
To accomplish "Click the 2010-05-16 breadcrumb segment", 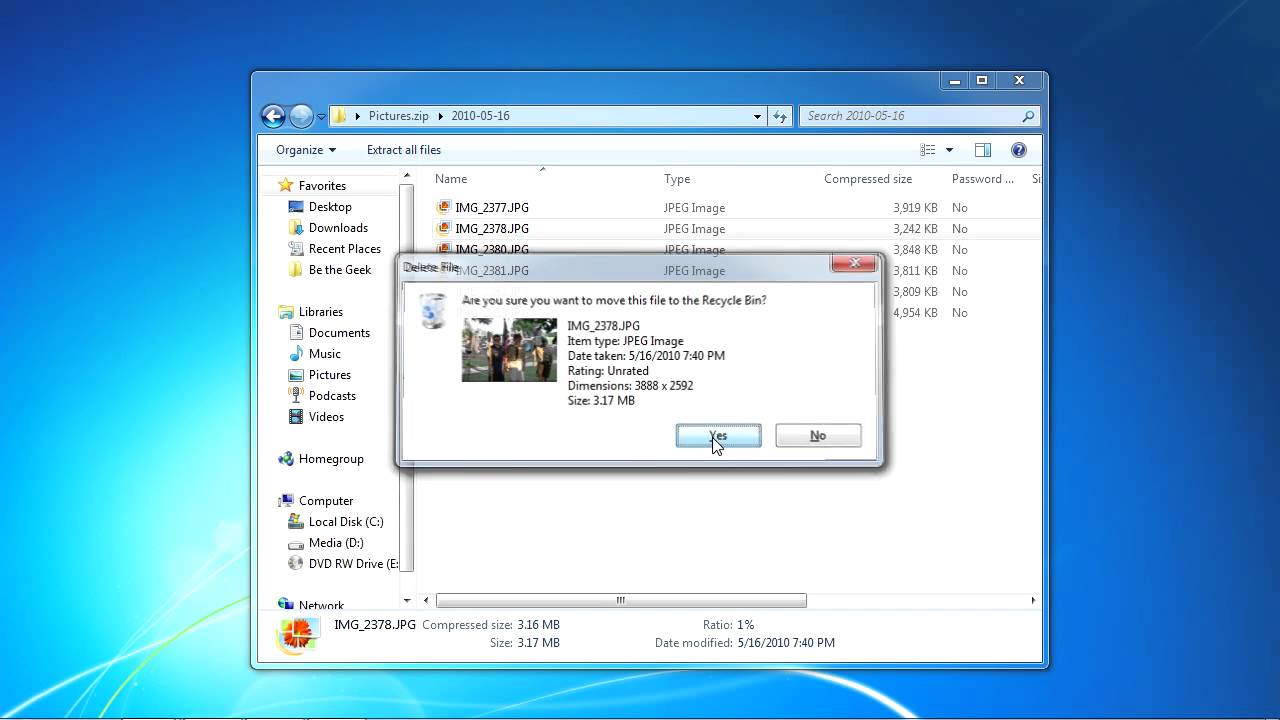I will pos(480,116).
